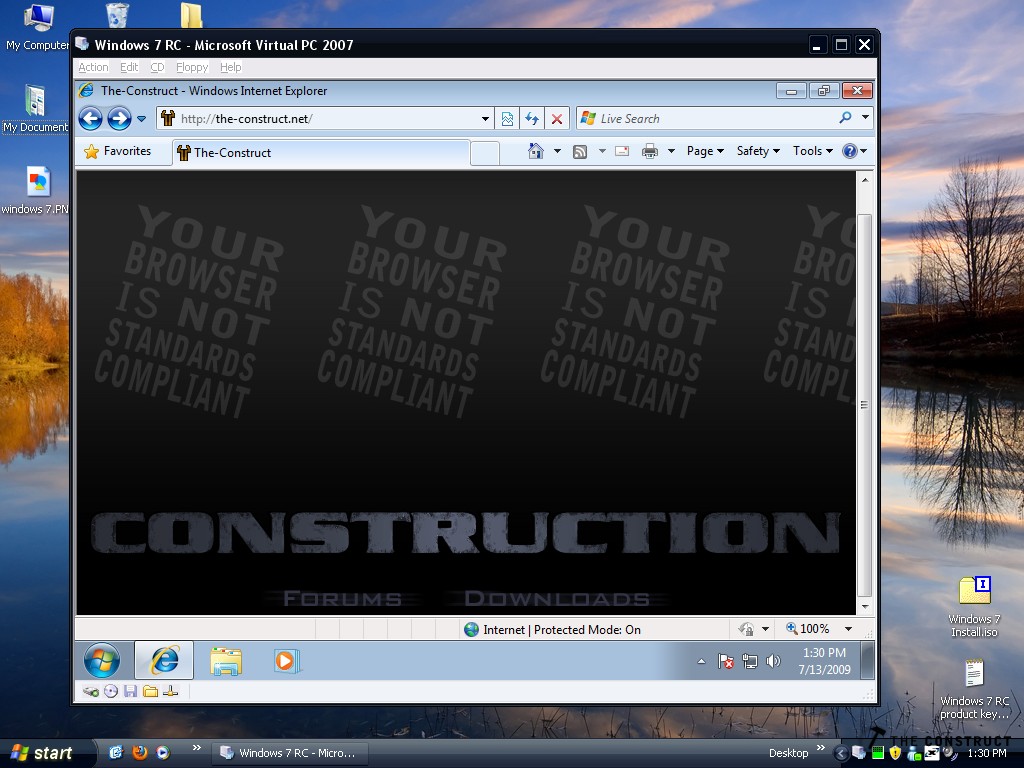Print the page with the printer icon
The height and width of the screenshot is (768, 1024).
coord(650,152)
